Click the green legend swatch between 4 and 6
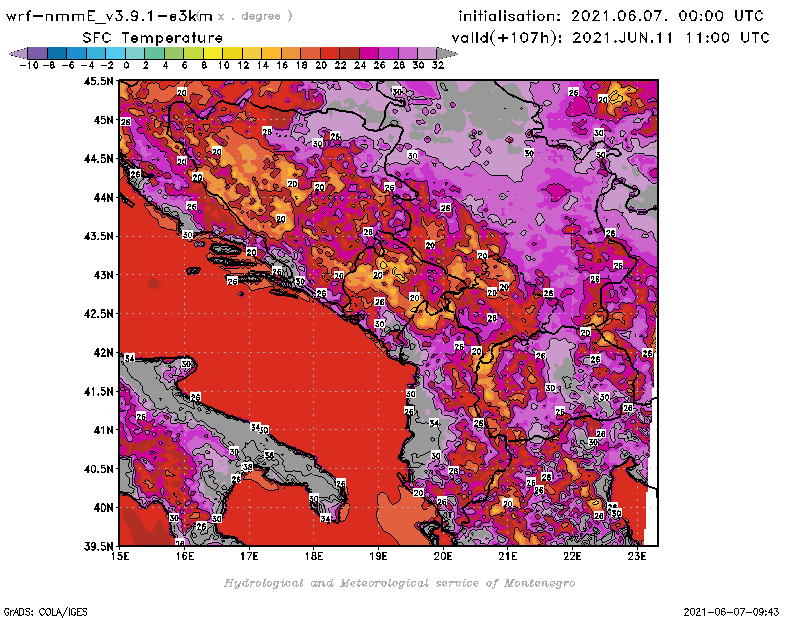 click(x=174, y=53)
